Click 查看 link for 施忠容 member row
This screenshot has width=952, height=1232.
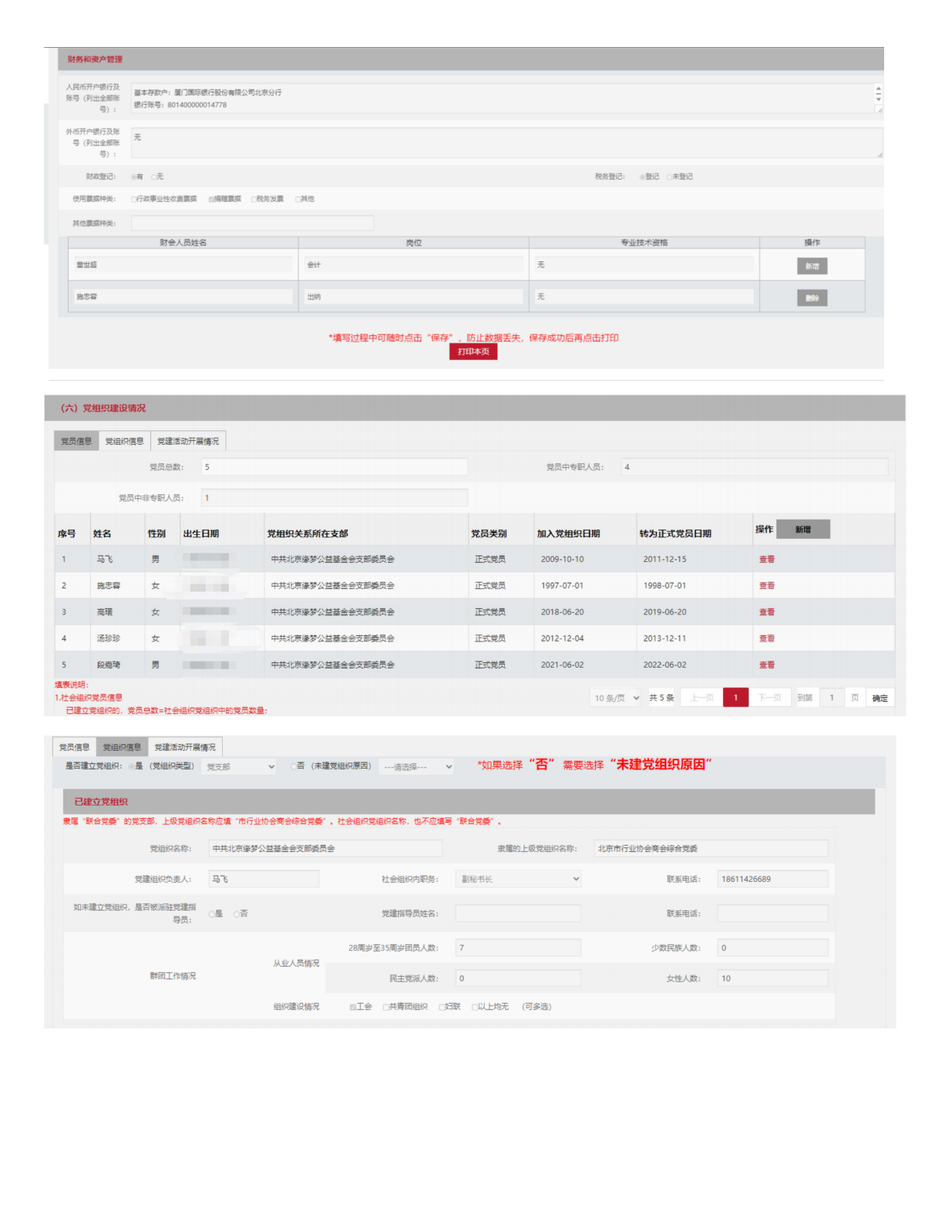[x=767, y=586]
